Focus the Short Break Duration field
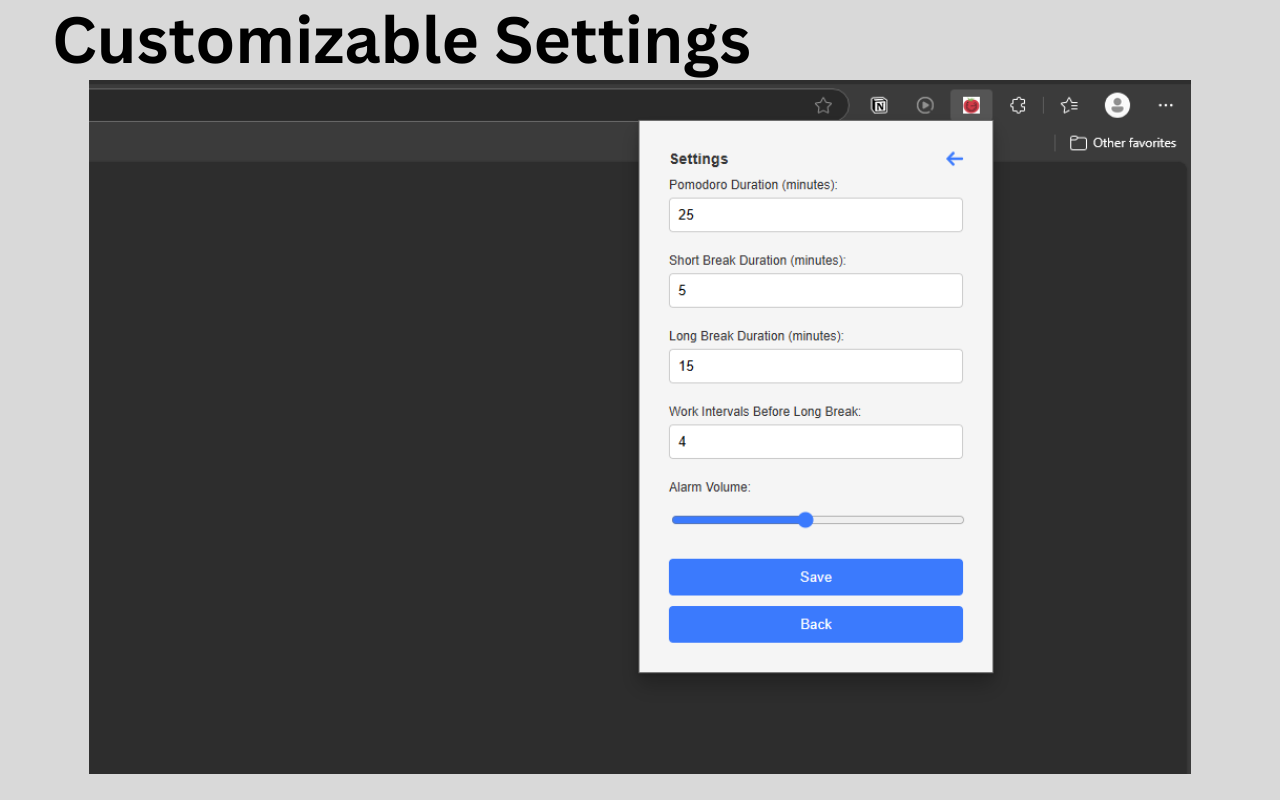Viewport: 1280px width, 800px height. pyautogui.click(x=815, y=290)
